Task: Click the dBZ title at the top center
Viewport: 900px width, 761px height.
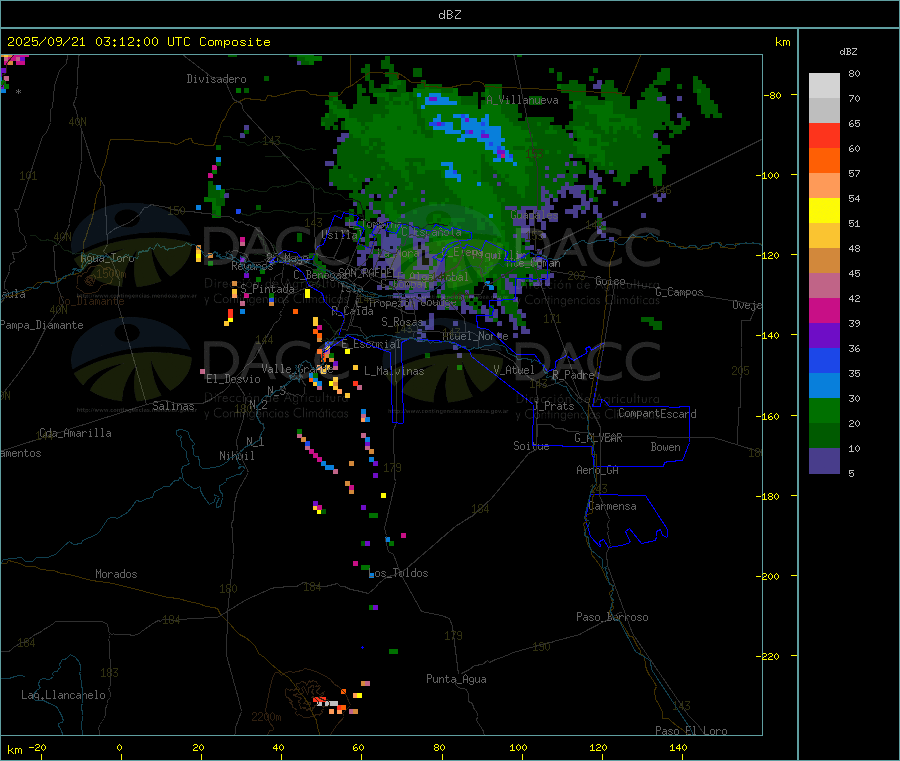Action: click(x=449, y=15)
